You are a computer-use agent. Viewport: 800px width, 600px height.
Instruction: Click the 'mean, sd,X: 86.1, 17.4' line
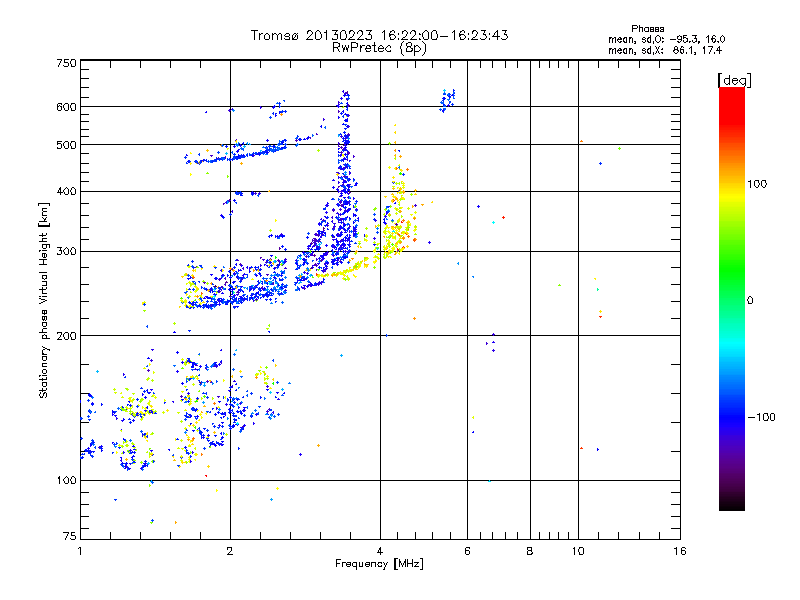click(665, 50)
